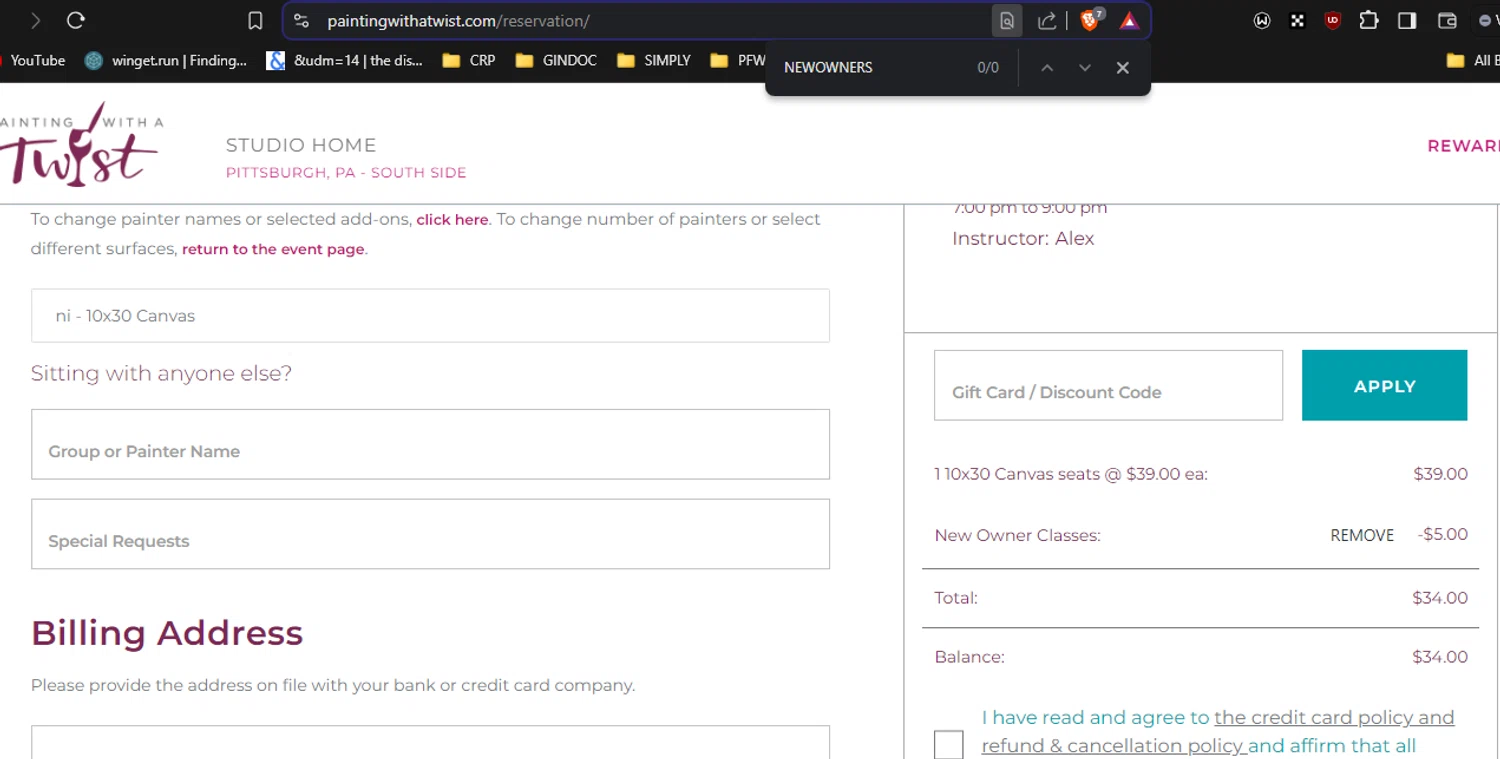
Task: Apply the discount code
Action: pyautogui.click(x=1384, y=385)
